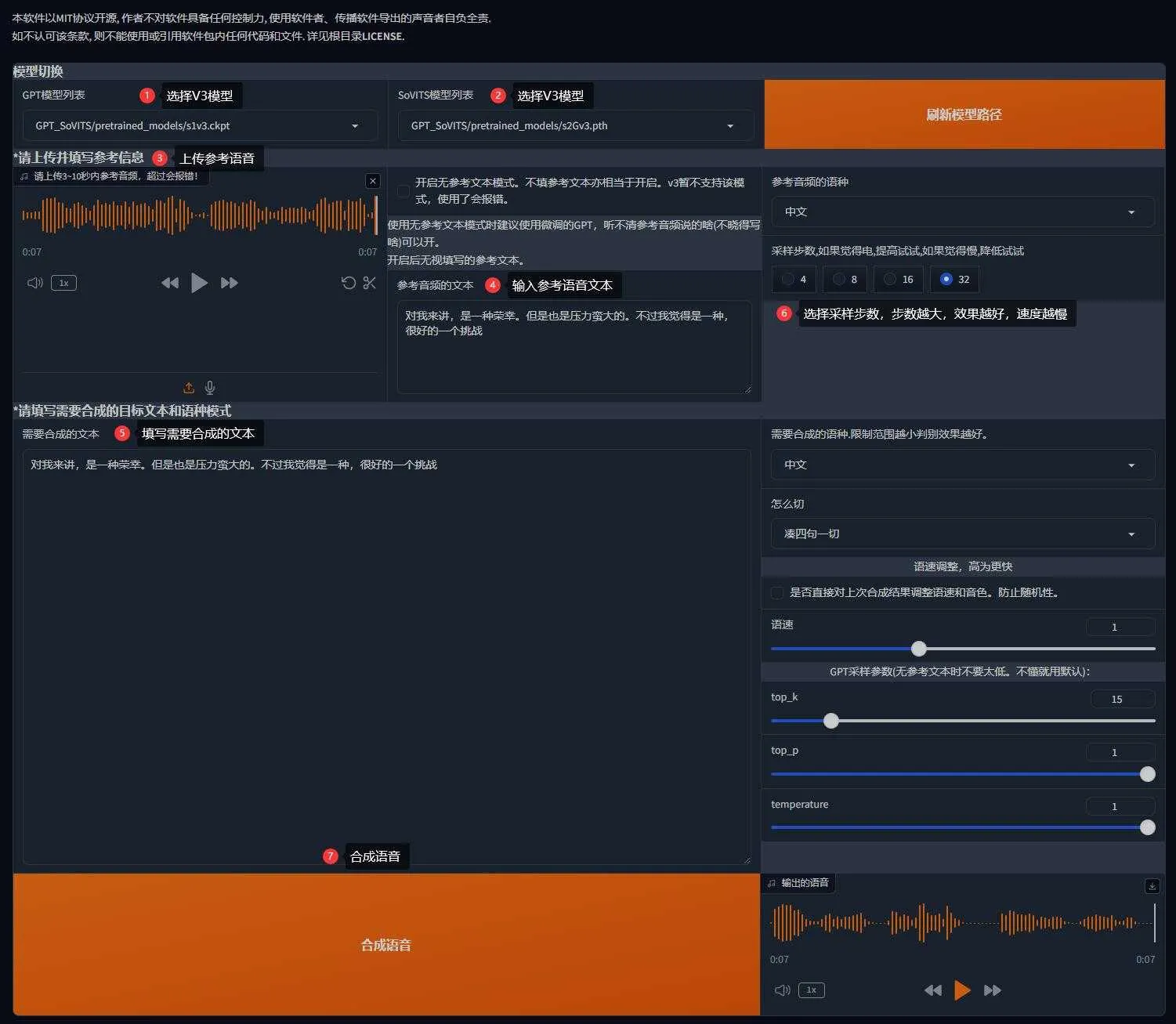1176x1024 pixels.
Task: Click the microphone record icon under reference audio
Action: tap(210, 388)
